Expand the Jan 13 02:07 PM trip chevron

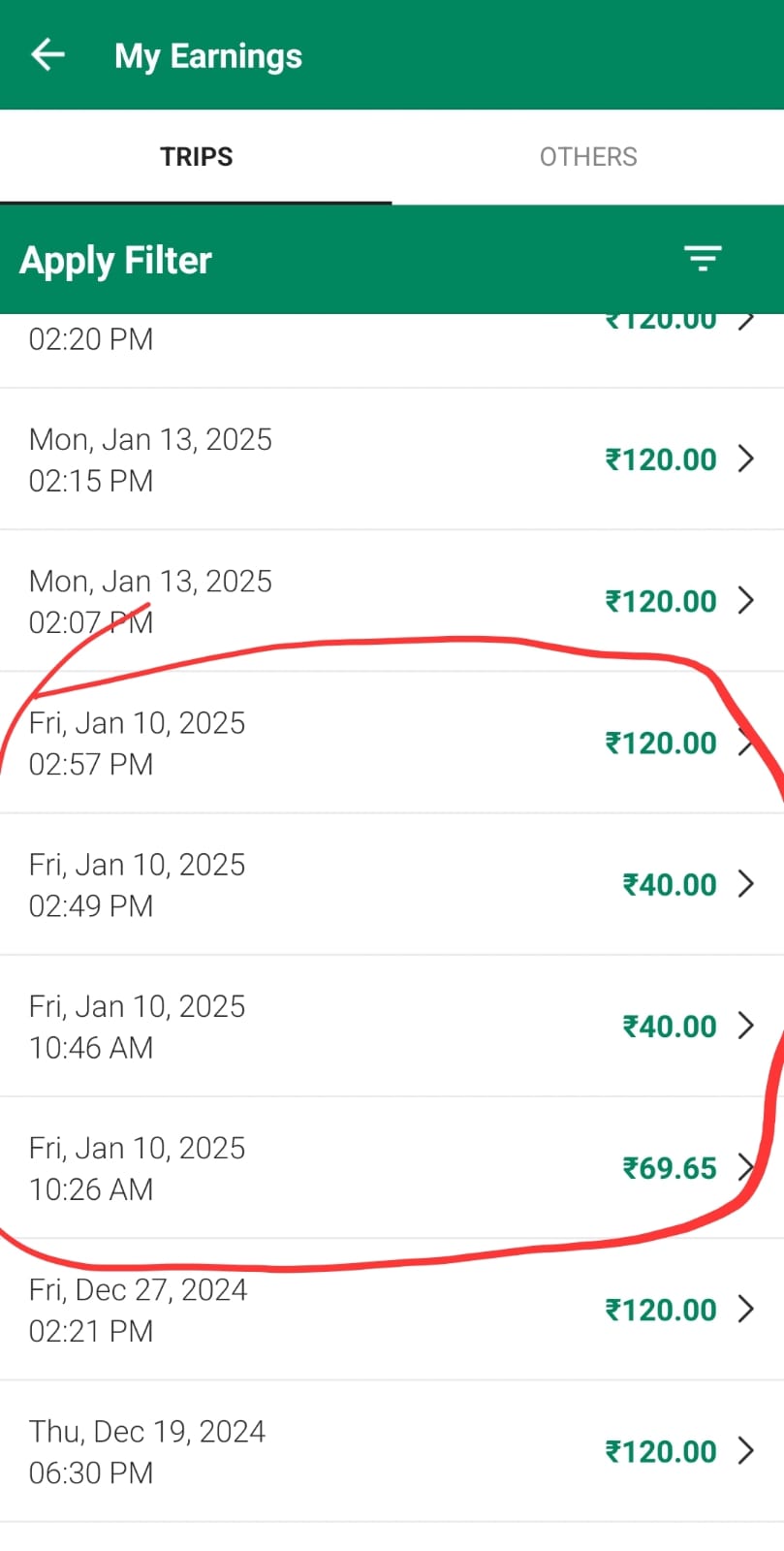pos(745,601)
